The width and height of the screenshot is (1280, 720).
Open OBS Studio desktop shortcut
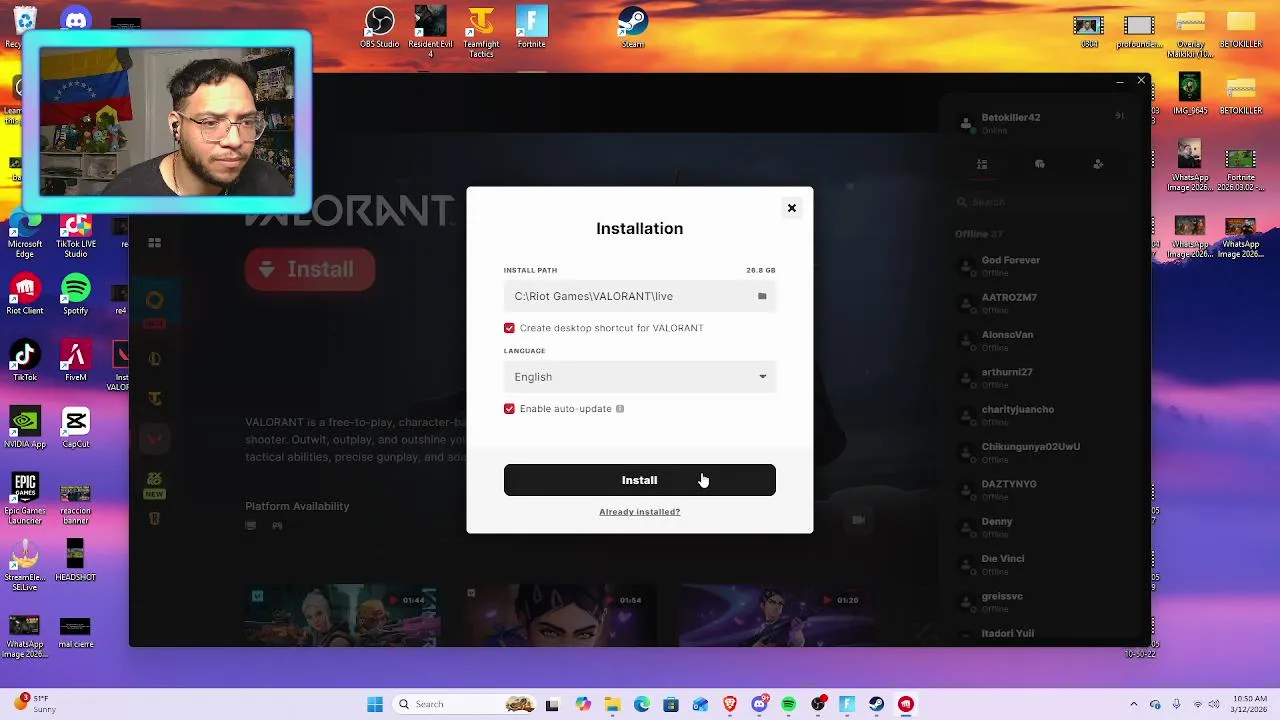point(380,27)
